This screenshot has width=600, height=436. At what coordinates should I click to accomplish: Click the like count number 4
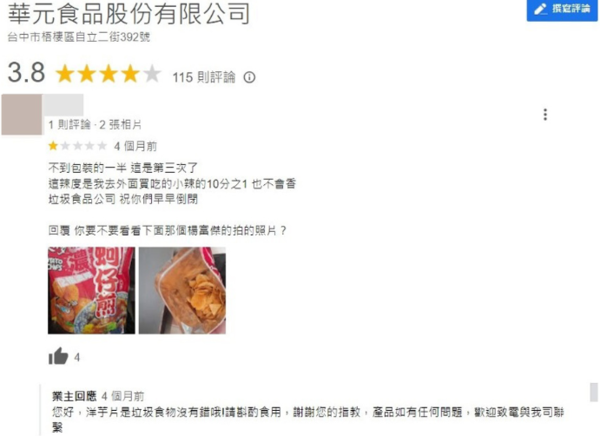(77, 358)
